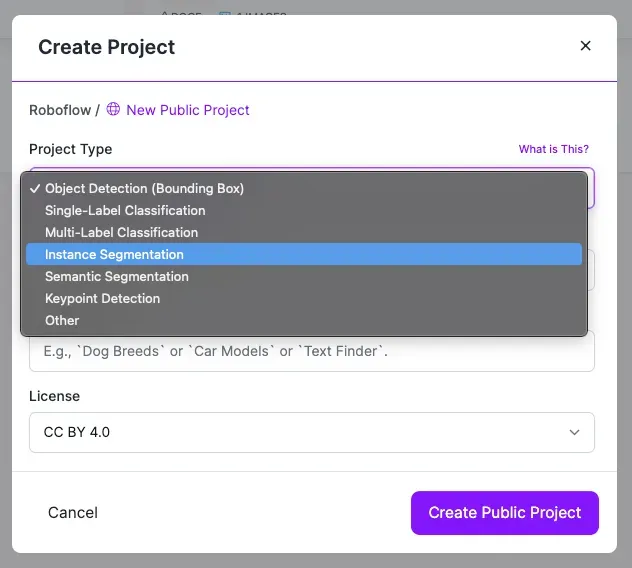Pick Other as the project type

tap(62, 320)
